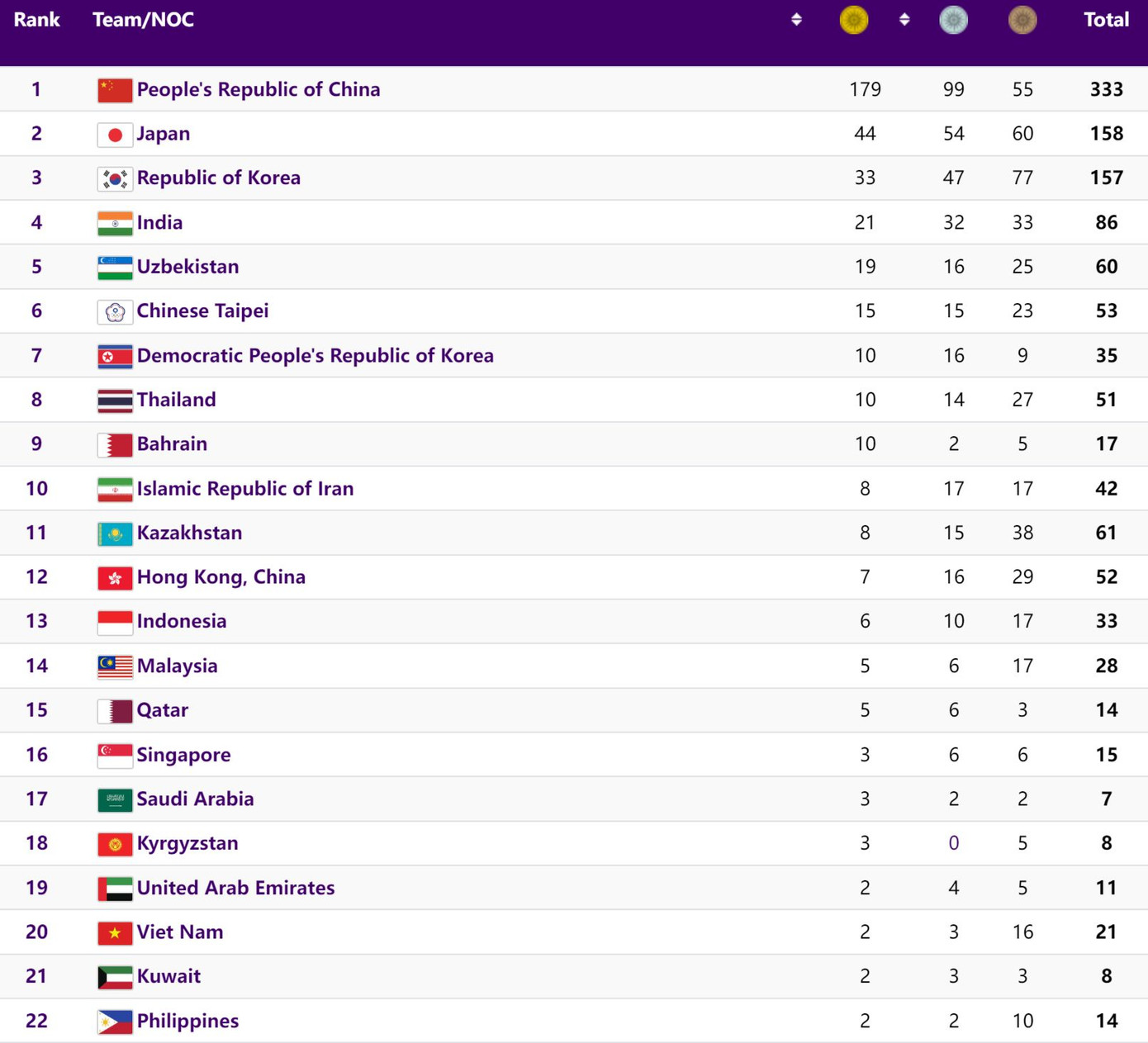Select Kazakhstan's medal row

[574, 533]
